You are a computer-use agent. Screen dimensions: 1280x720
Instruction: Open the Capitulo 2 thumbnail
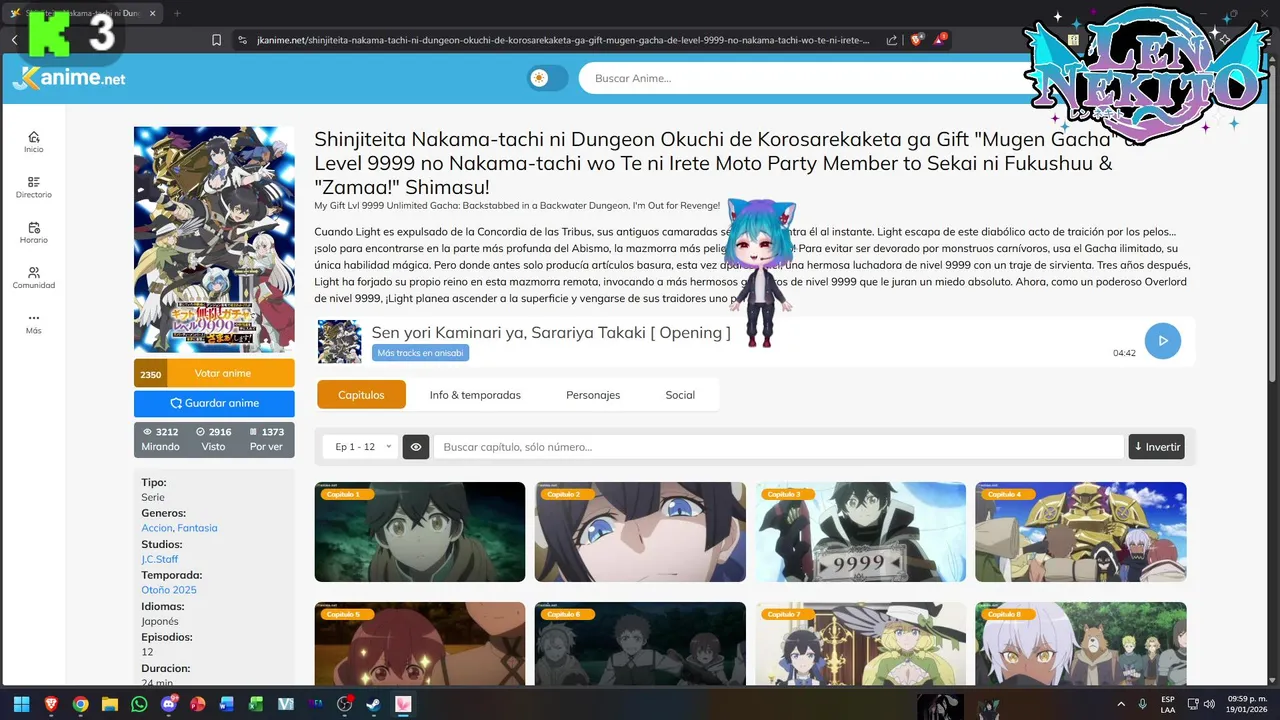pos(640,532)
